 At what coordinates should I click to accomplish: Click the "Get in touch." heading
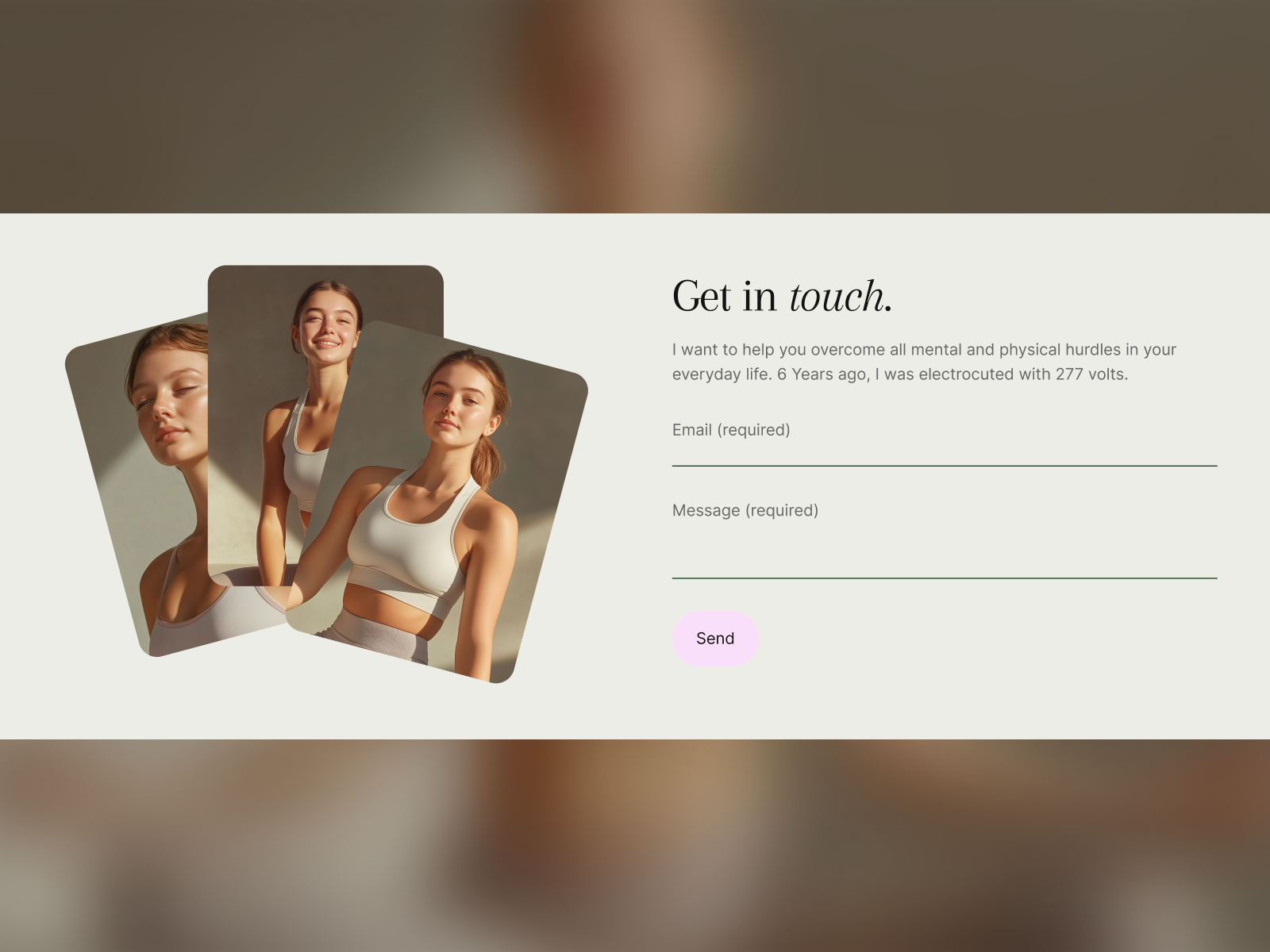point(782,297)
